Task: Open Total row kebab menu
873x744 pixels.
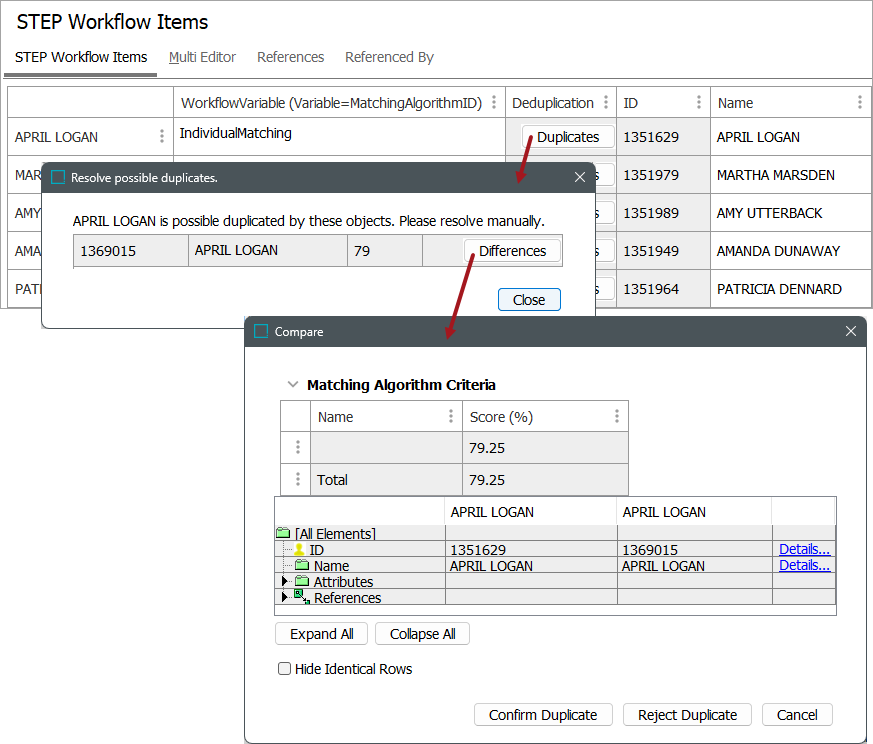Action: click(x=297, y=480)
